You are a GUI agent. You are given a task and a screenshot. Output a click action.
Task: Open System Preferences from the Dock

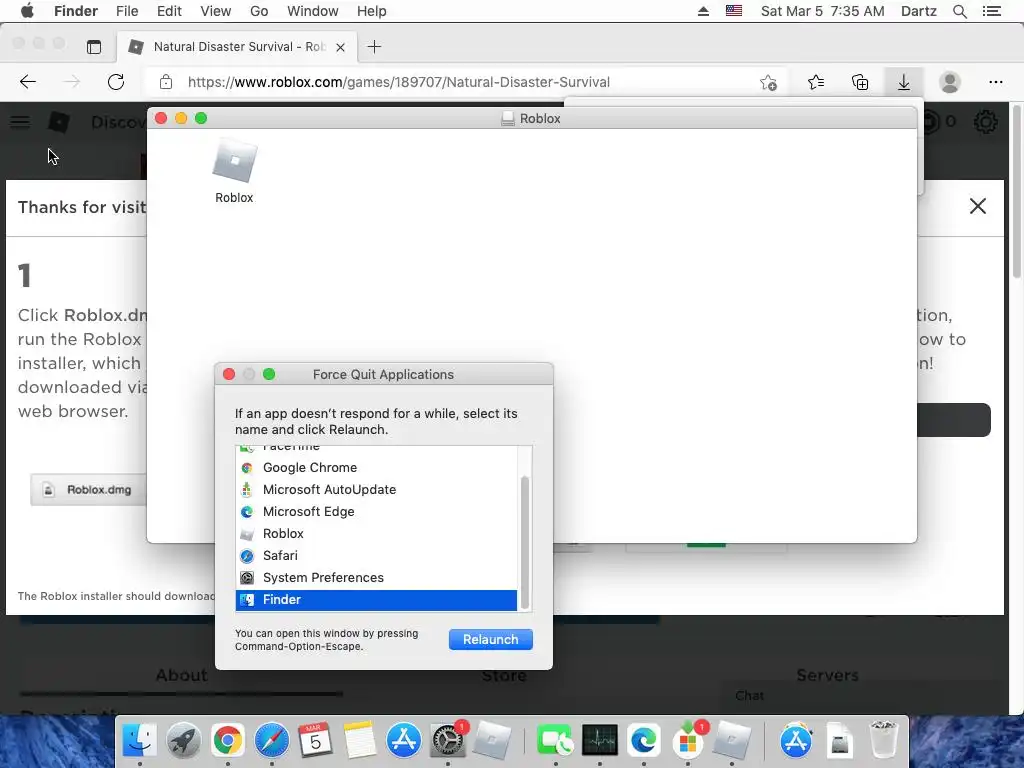448,741
